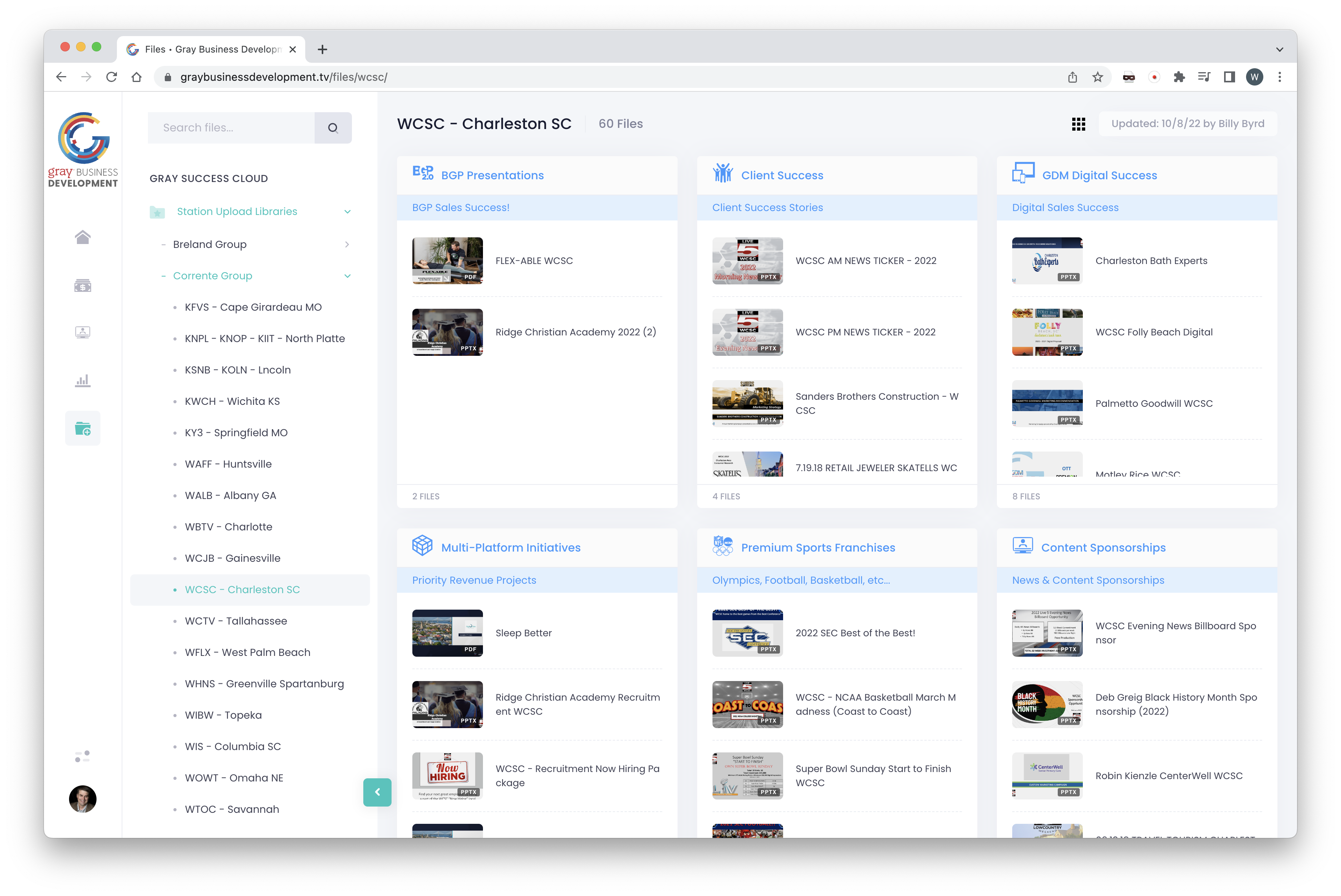Viewport: 1341px width, 896px height.
Task: Close the Files browser tab
Action: click(293, 50)
